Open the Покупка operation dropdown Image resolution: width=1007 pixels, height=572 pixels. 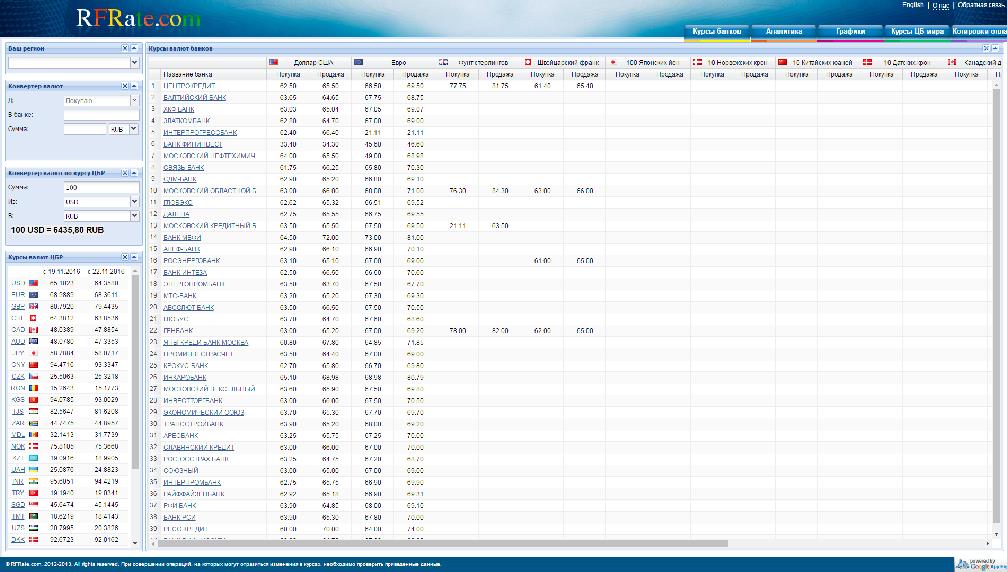(x=134, y=101)
